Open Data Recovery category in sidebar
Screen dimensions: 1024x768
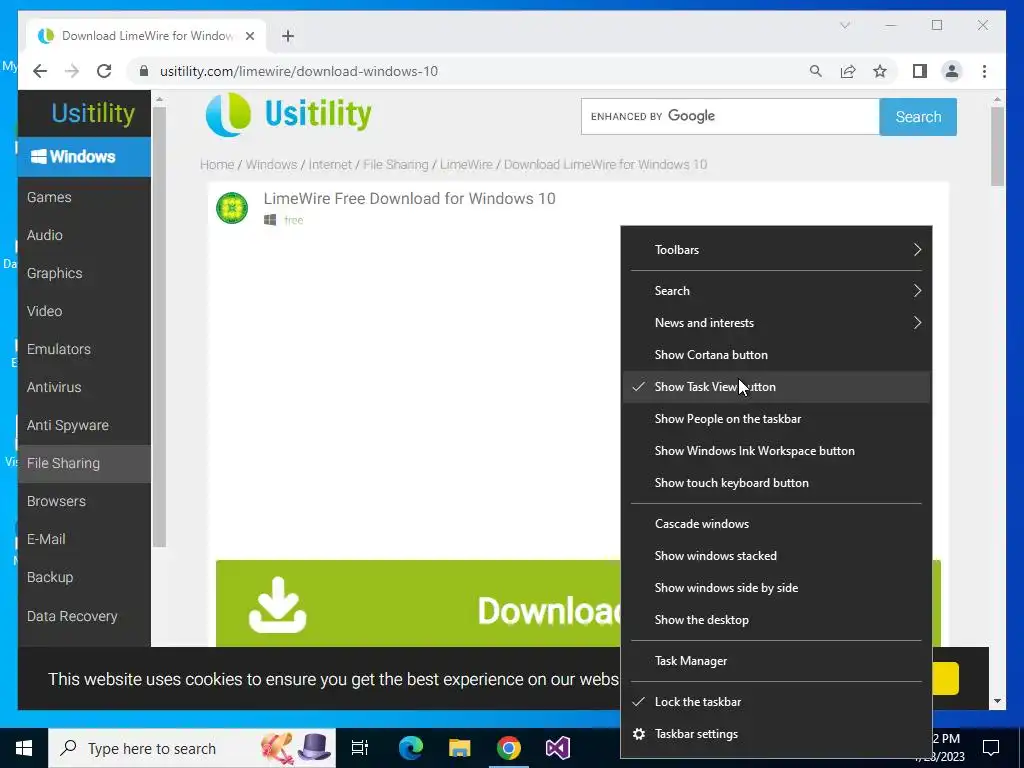click(x=84, y=616)
